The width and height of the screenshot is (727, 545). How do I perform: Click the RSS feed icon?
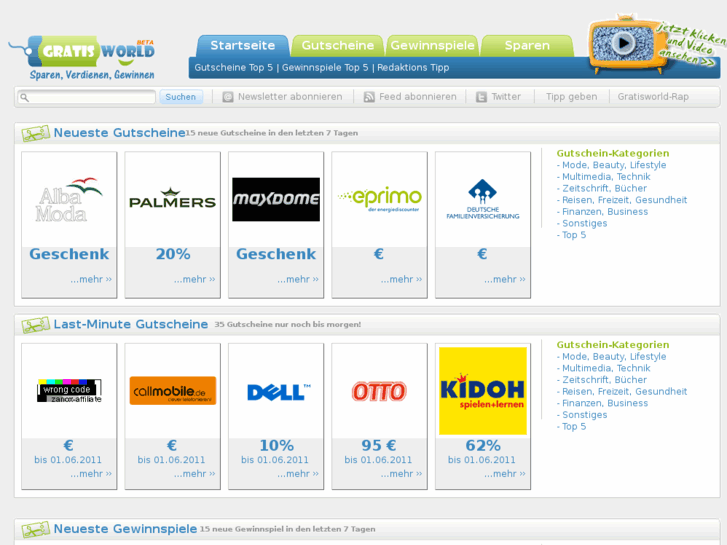coord(369,97)
